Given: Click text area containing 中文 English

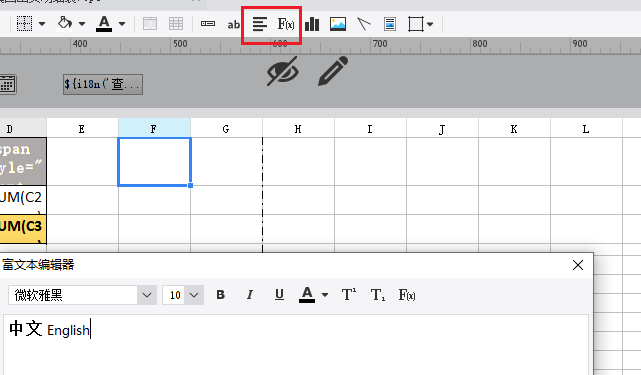Looking at the screenshot, I should (x=296, y=345).
